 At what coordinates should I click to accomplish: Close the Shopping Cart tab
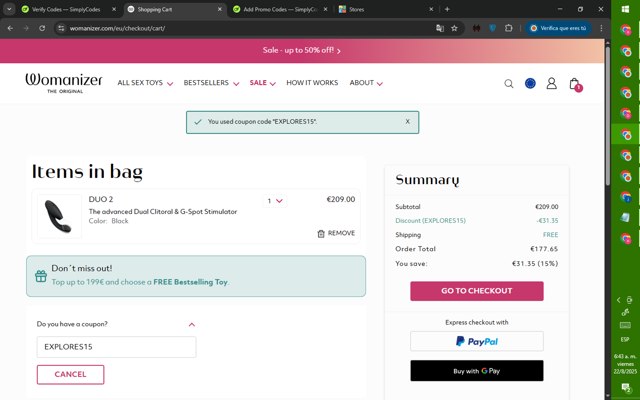coord(220,9)
